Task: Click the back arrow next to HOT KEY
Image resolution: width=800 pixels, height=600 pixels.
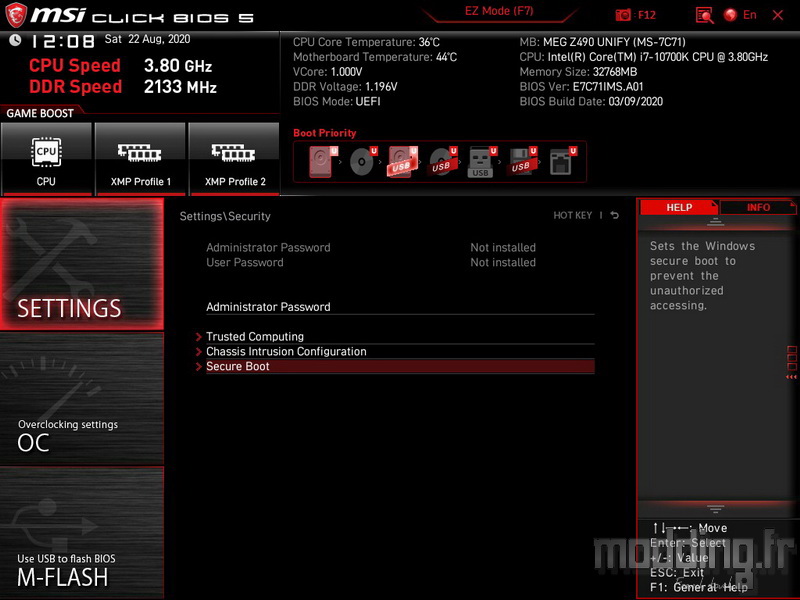Action: click(x=615, y=215)
